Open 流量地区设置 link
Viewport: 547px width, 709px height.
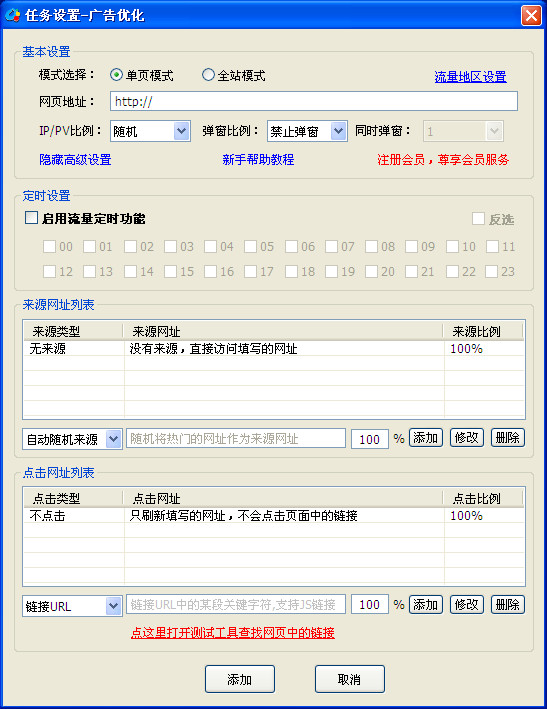click(x=470, y=77)
